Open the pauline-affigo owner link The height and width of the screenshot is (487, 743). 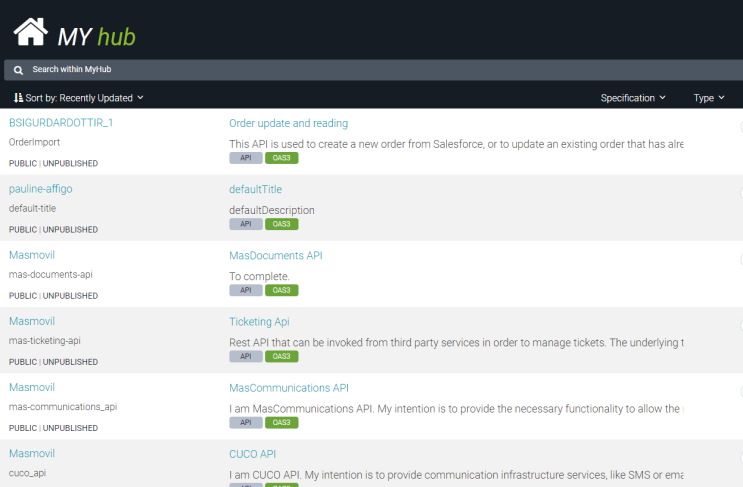(41, 189)
